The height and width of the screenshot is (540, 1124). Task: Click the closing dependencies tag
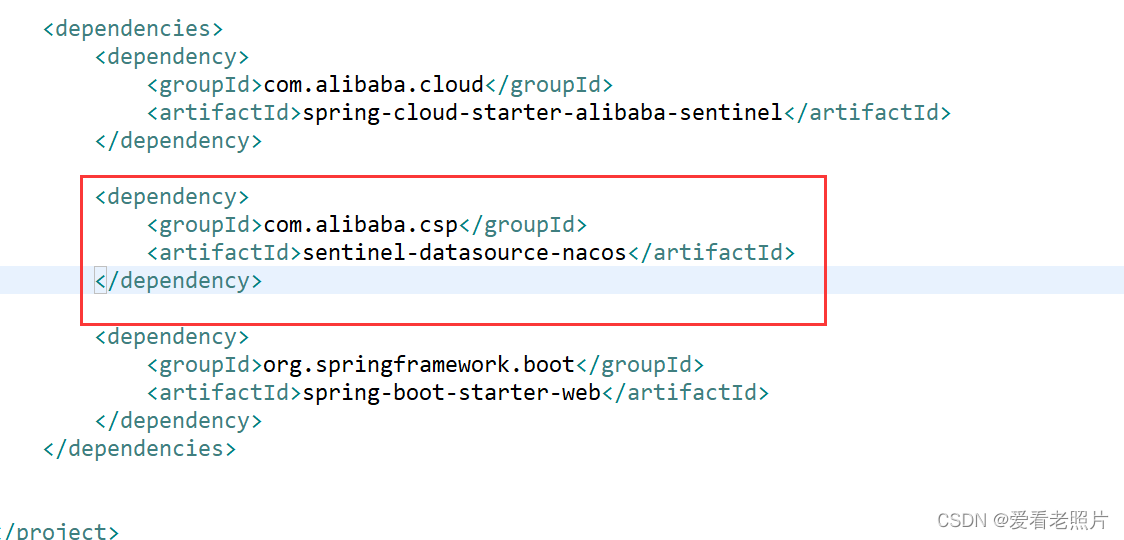coord(139,449)
